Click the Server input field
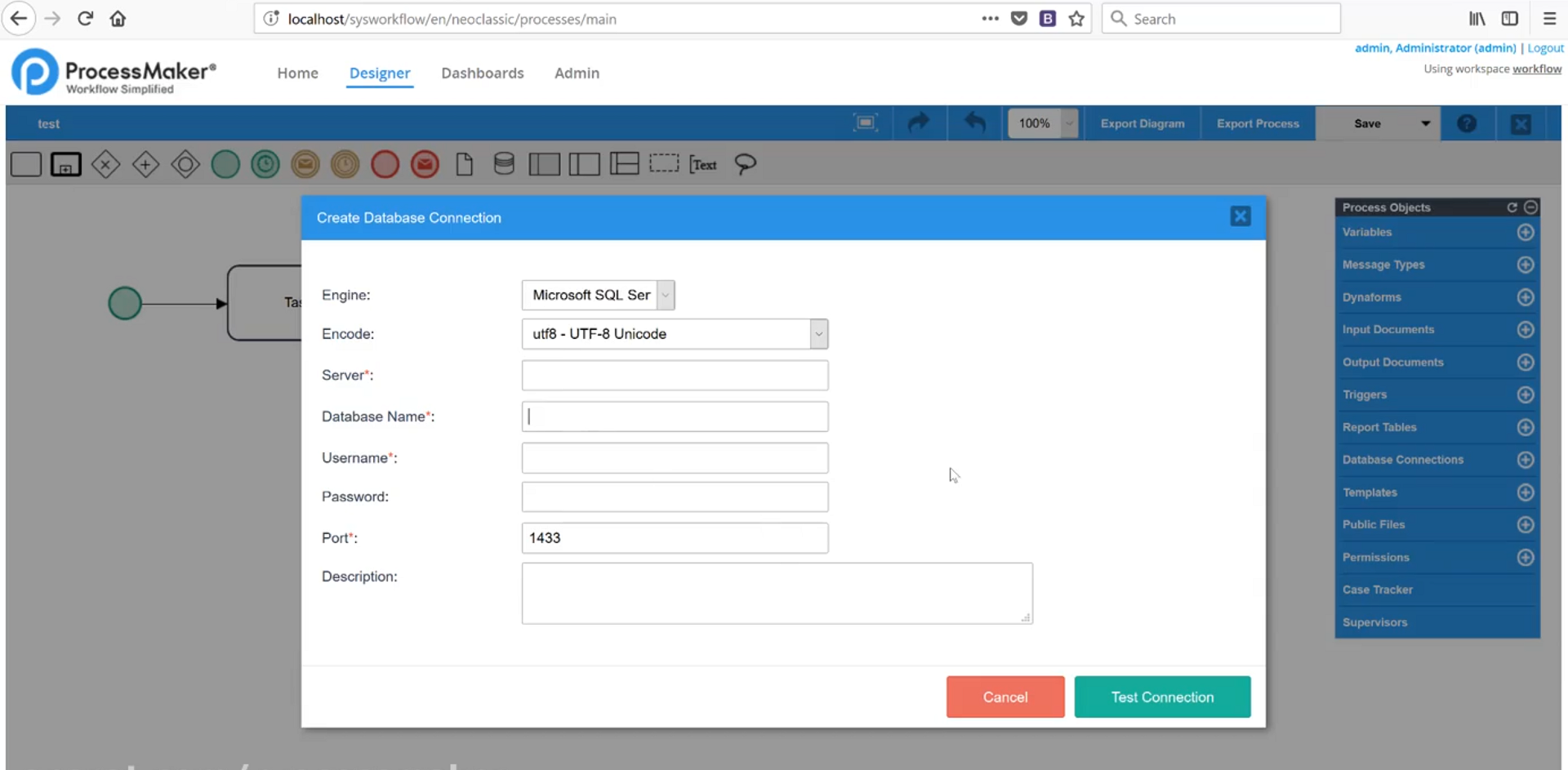Viewport: 1568px width, 770px height. pos(675,376)
